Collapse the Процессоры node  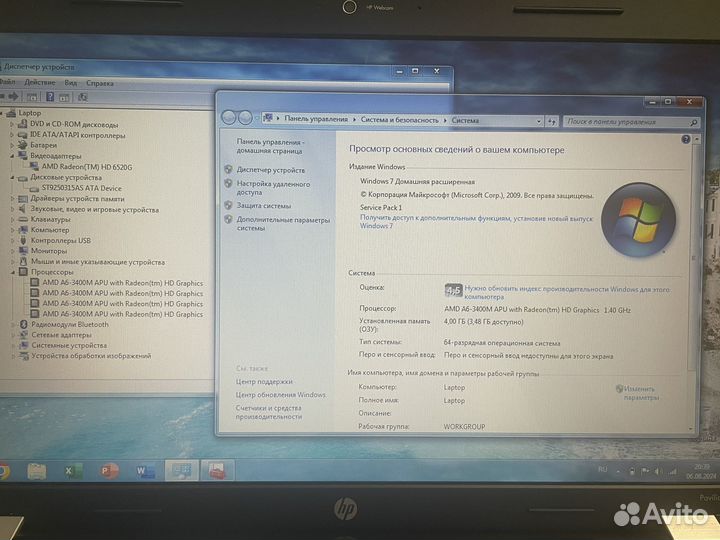[13, 272]
